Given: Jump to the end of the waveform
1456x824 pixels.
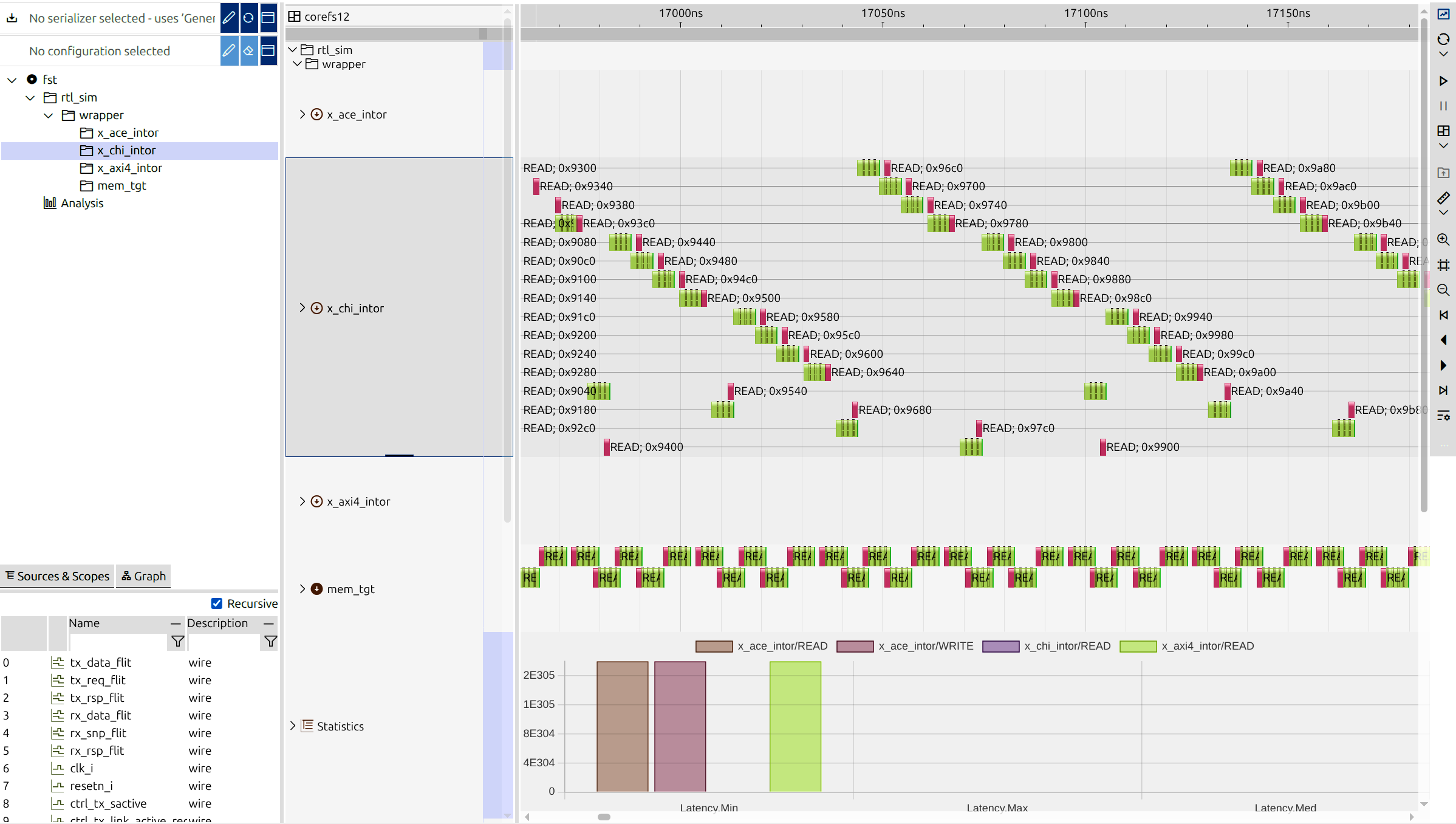Looking at the screenshot, I should (x=1443, y=390).
